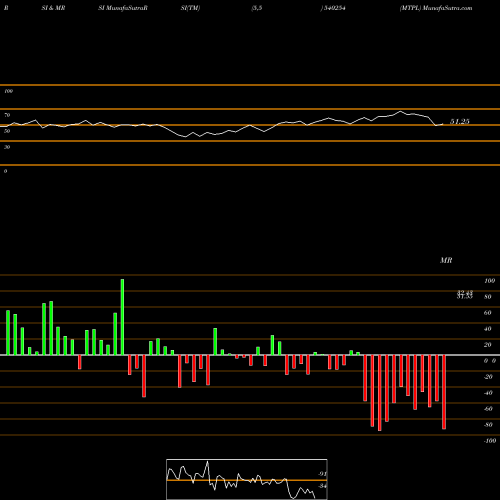This screenshot has height=500, width=500.
Task: Click the MR axis label -80
Action: [488, 425]
